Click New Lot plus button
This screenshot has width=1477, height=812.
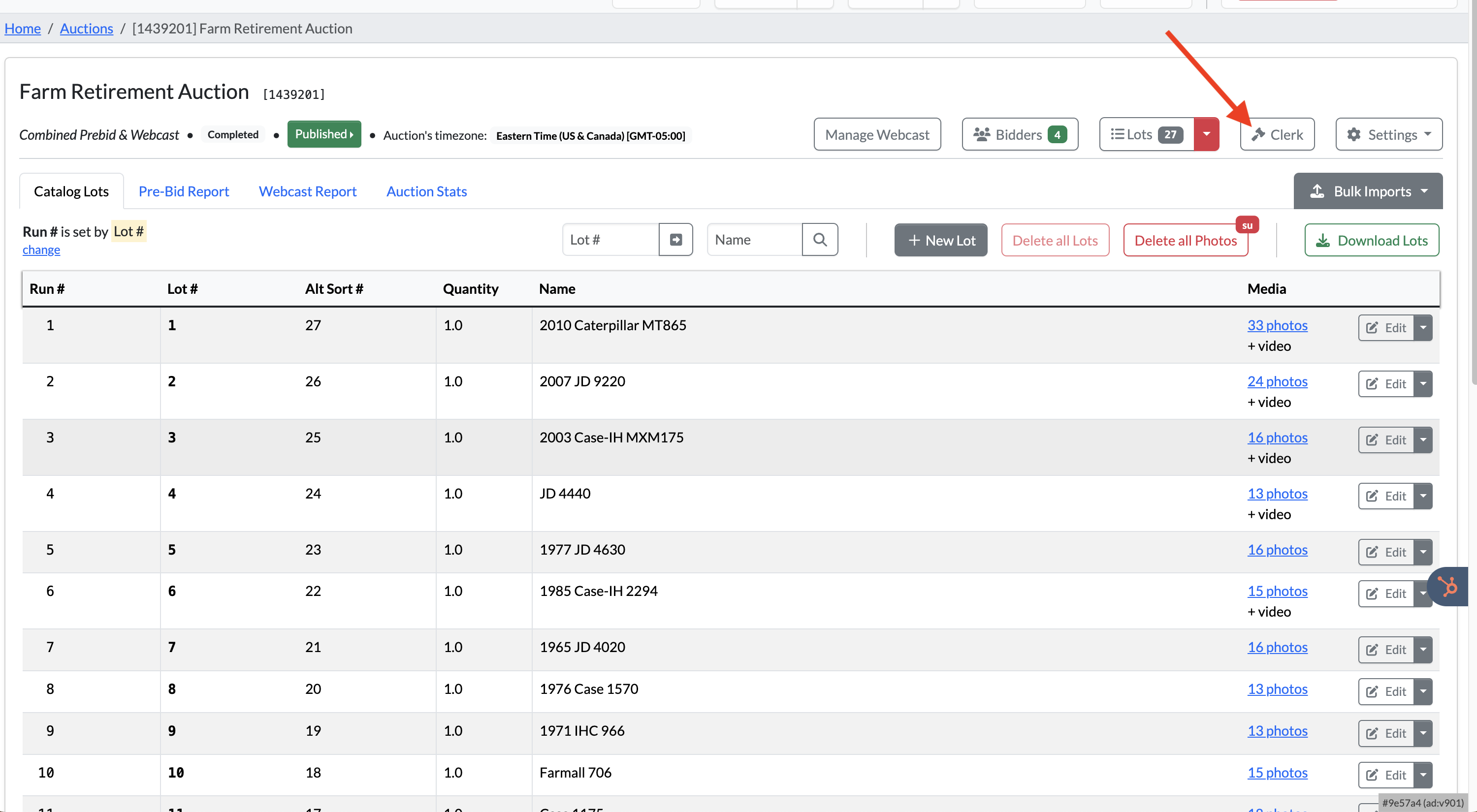coord(940,240)
